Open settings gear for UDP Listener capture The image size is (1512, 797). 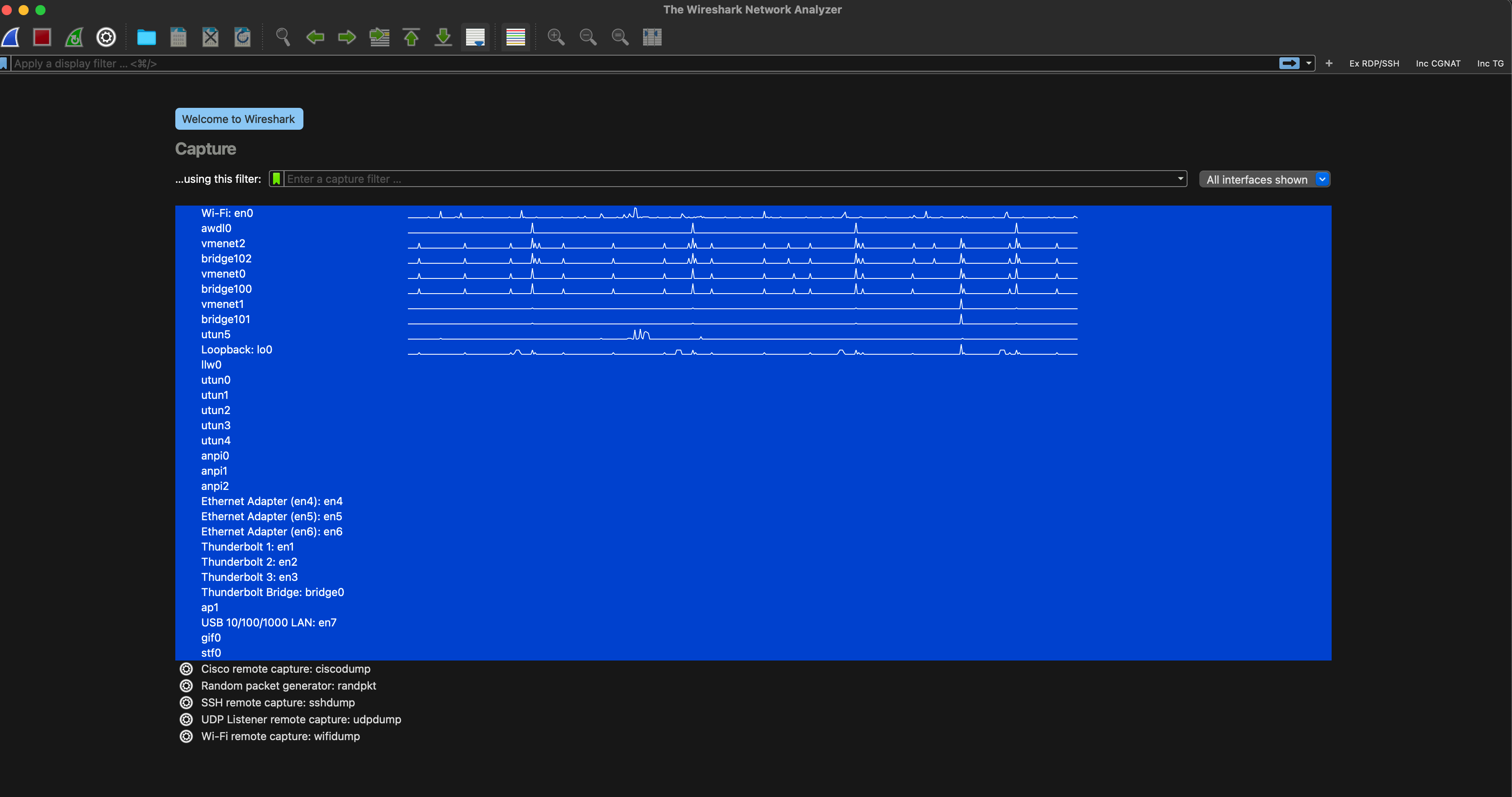186,719
